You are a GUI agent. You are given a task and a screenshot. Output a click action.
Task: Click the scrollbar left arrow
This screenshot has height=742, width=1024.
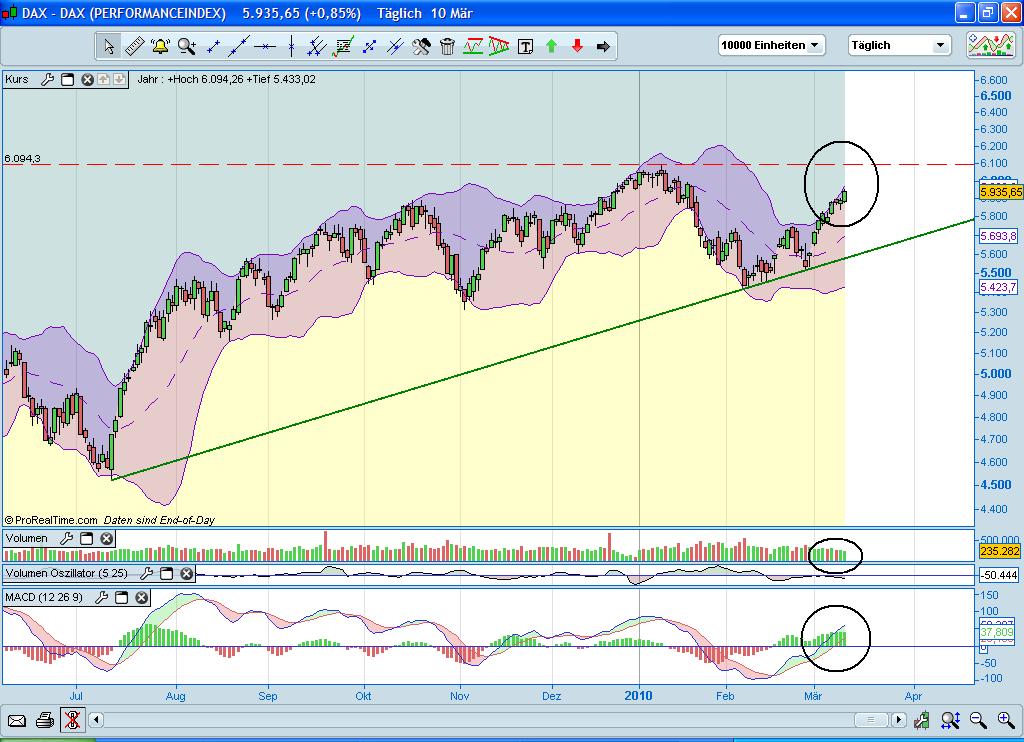96,720
